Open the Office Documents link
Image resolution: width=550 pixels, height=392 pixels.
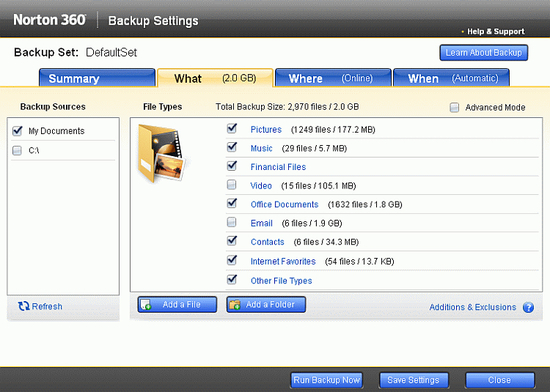coord(284,204)
